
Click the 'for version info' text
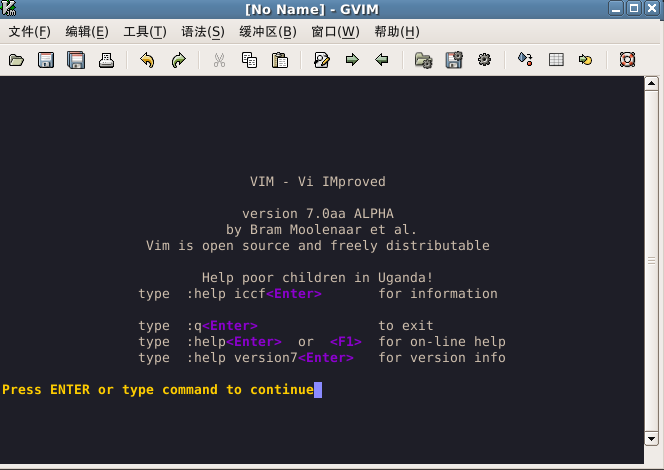coord(442,357)
